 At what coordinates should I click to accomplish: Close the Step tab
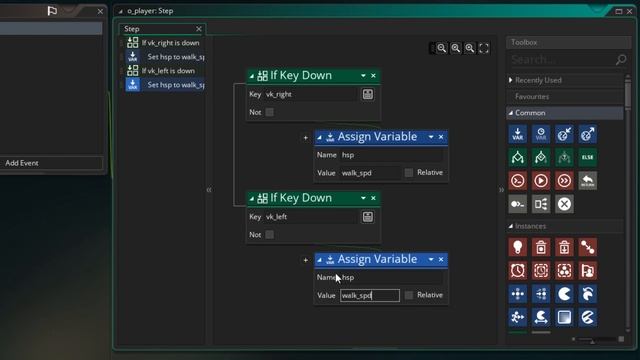[x=199, y=29]
